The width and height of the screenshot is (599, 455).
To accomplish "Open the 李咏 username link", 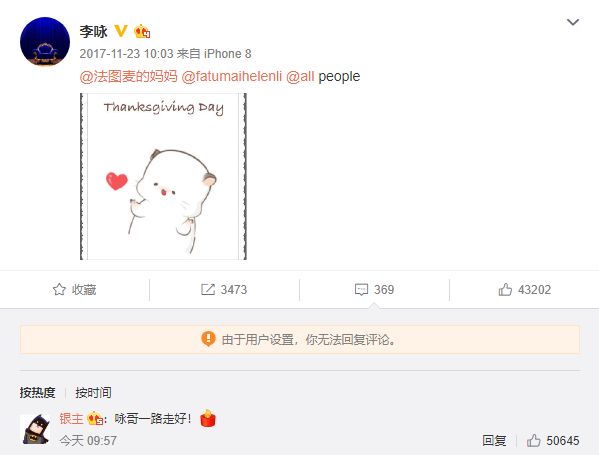I will point(94,31).
